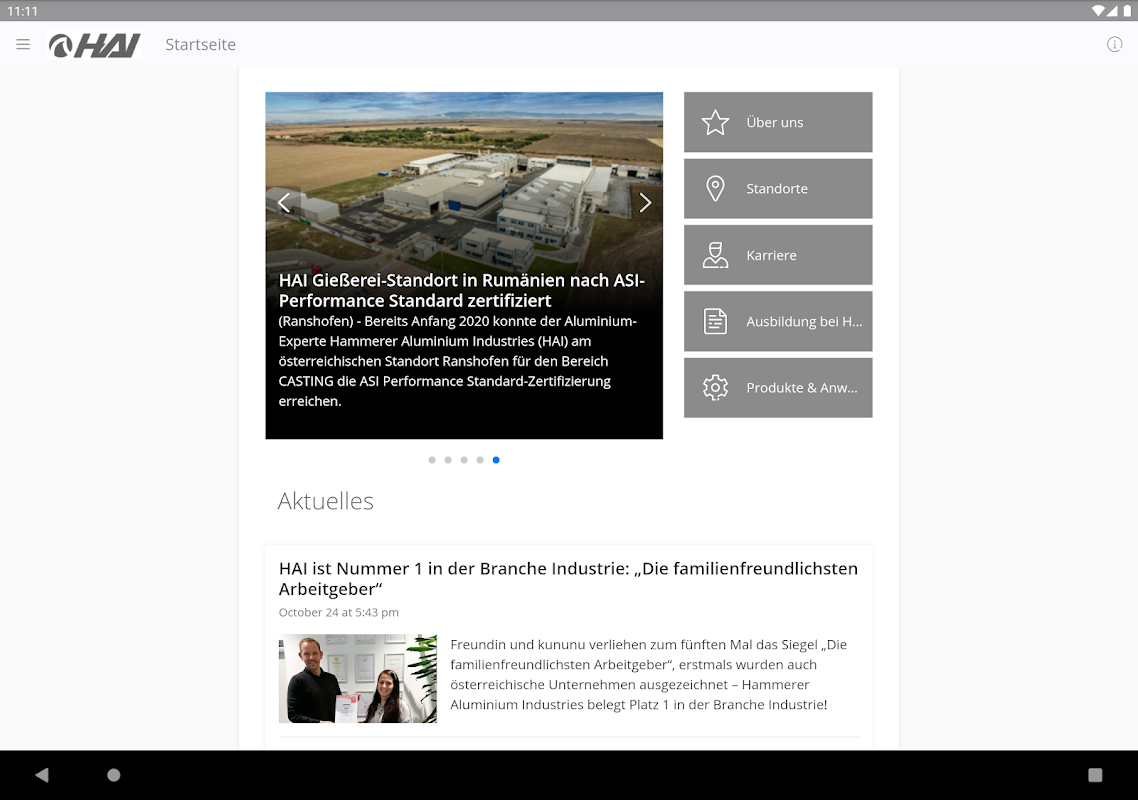The height and width of the screenshot is (800, 1138).
Task: Click the Ranshofen slide description text
Action: click(x=457, y=361)
